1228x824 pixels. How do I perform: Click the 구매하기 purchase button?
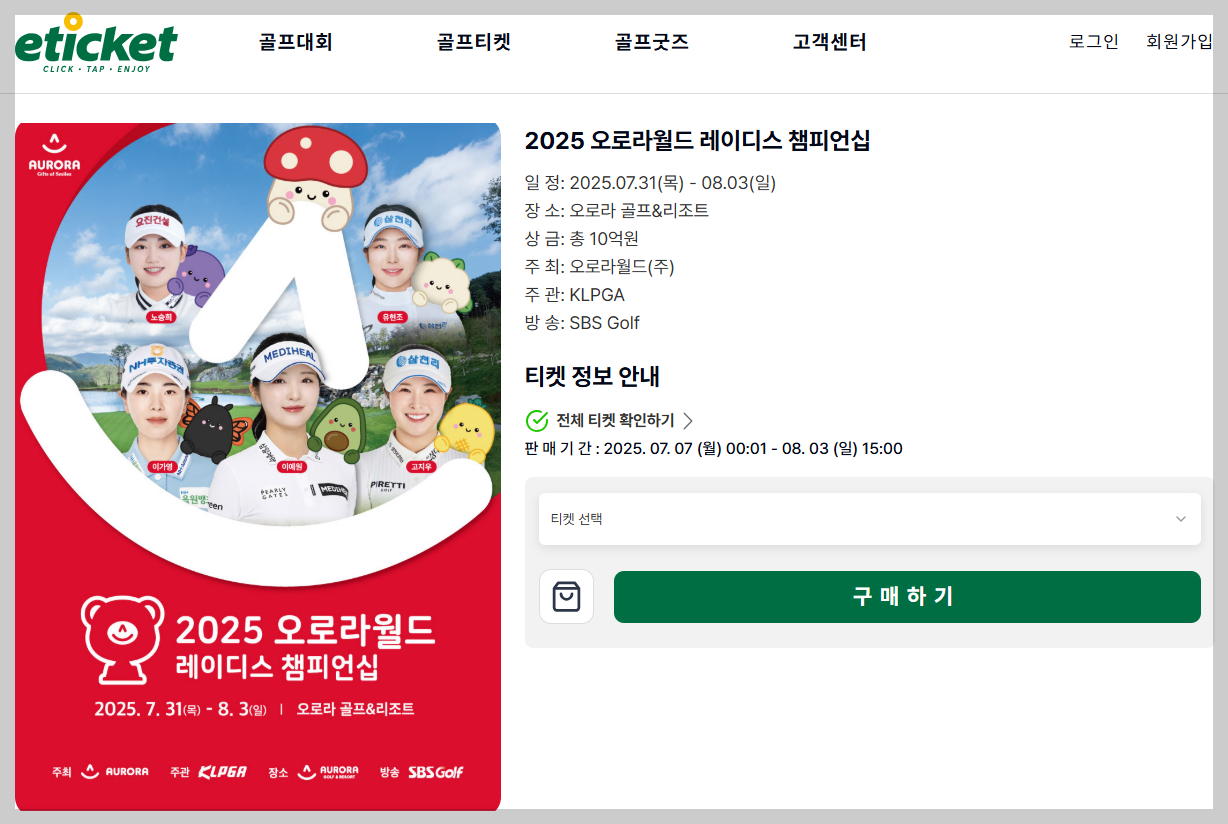coord(907,597)
